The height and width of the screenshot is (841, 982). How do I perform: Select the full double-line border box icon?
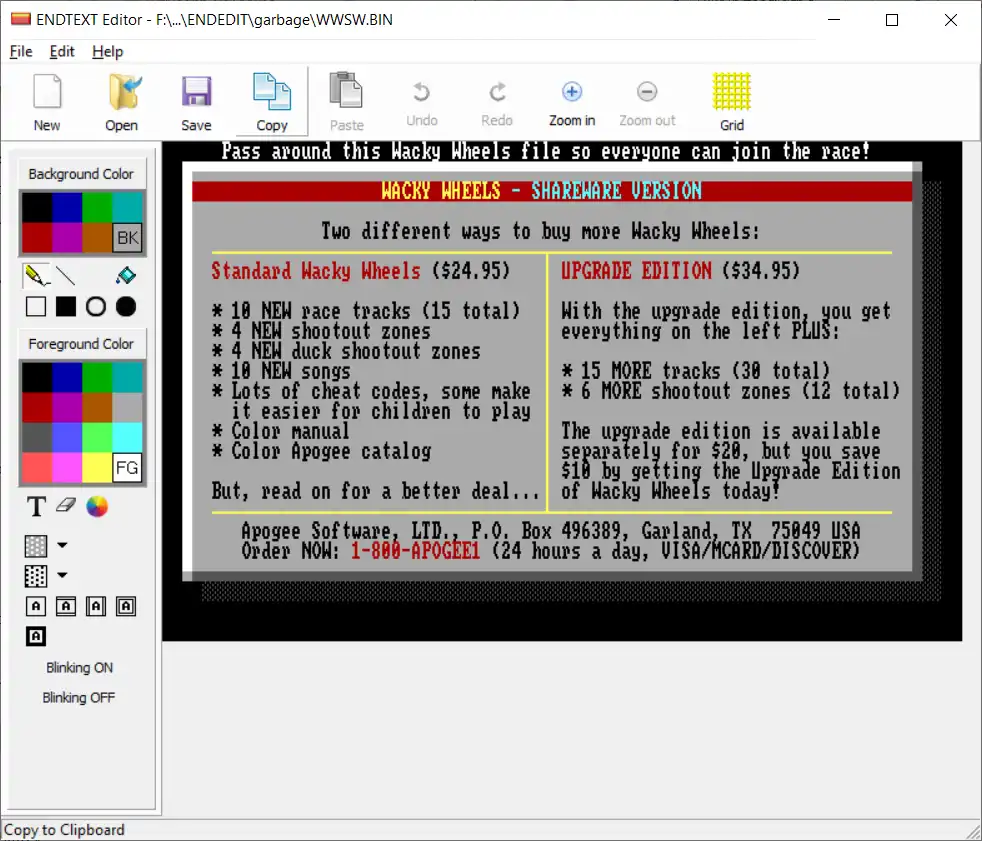click(x=126, y=606)
